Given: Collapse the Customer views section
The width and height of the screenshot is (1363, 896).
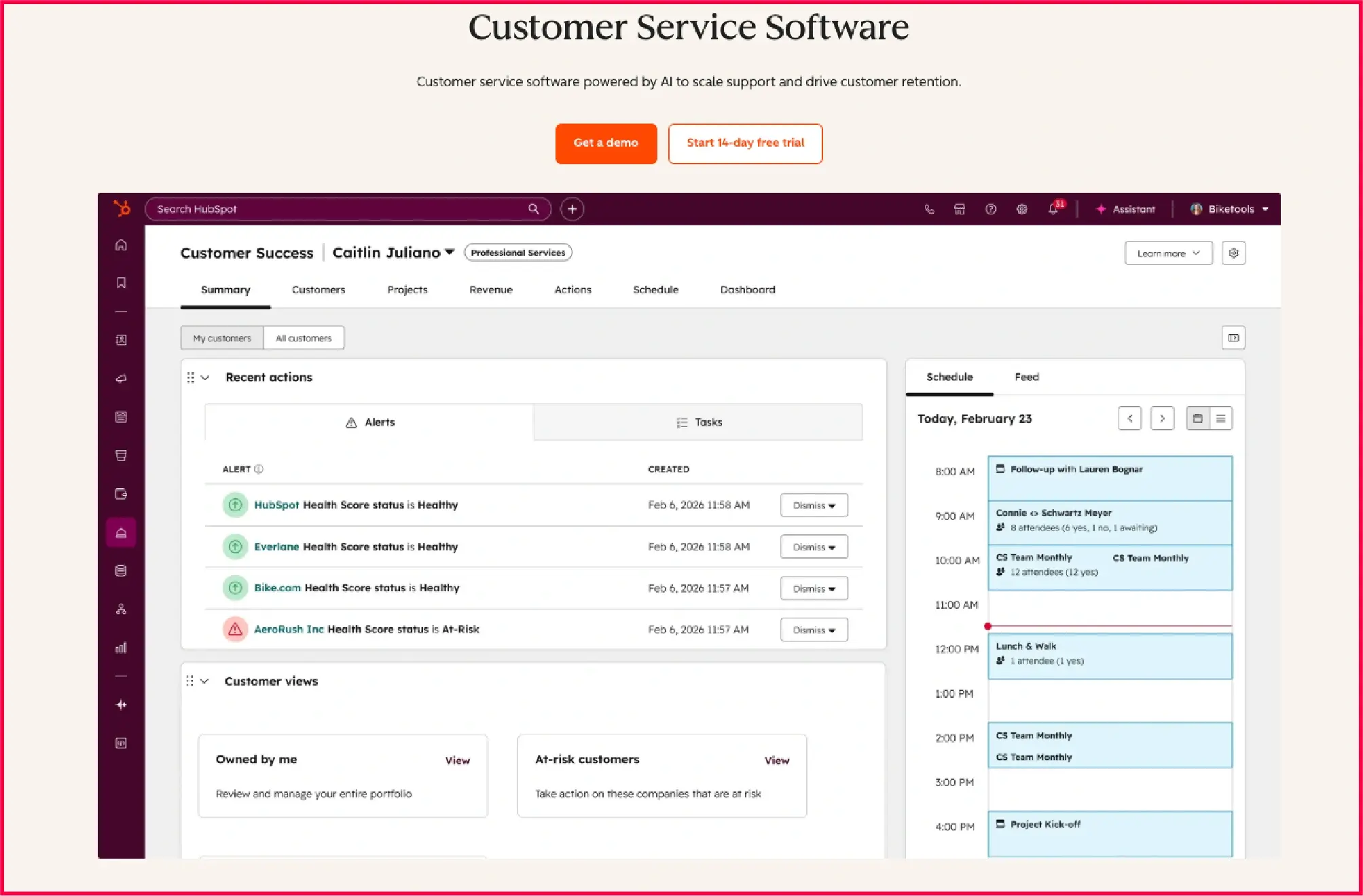Looking at the screenshot, I should point(204,681).
